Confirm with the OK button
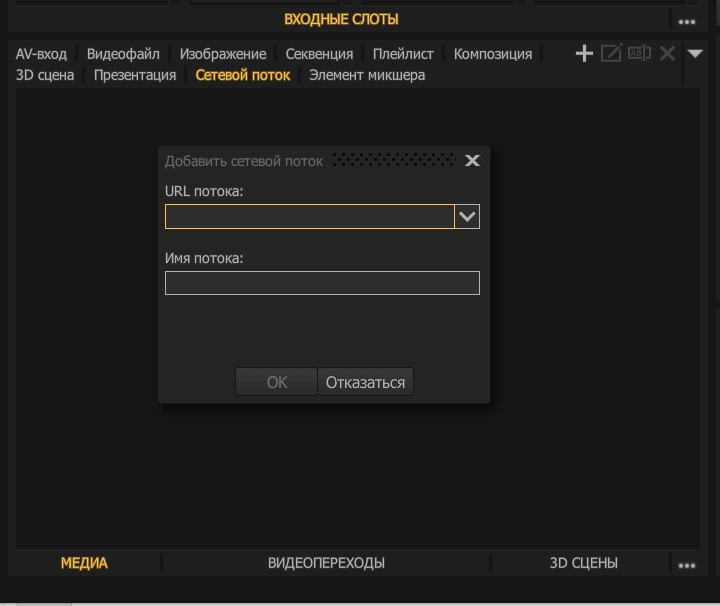 pos(276,382)
